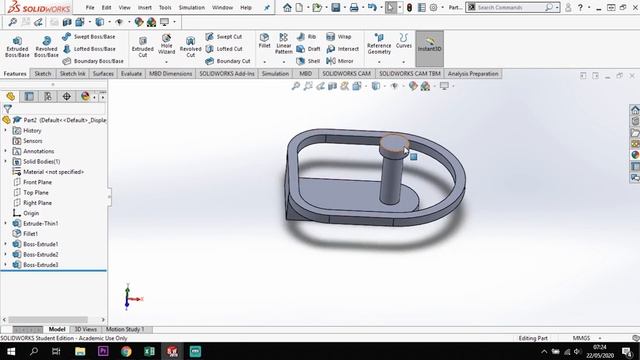This screenshot has height=360, width=640.
Task: Click the Swept Boss/Base command
Action: (89, 37)
